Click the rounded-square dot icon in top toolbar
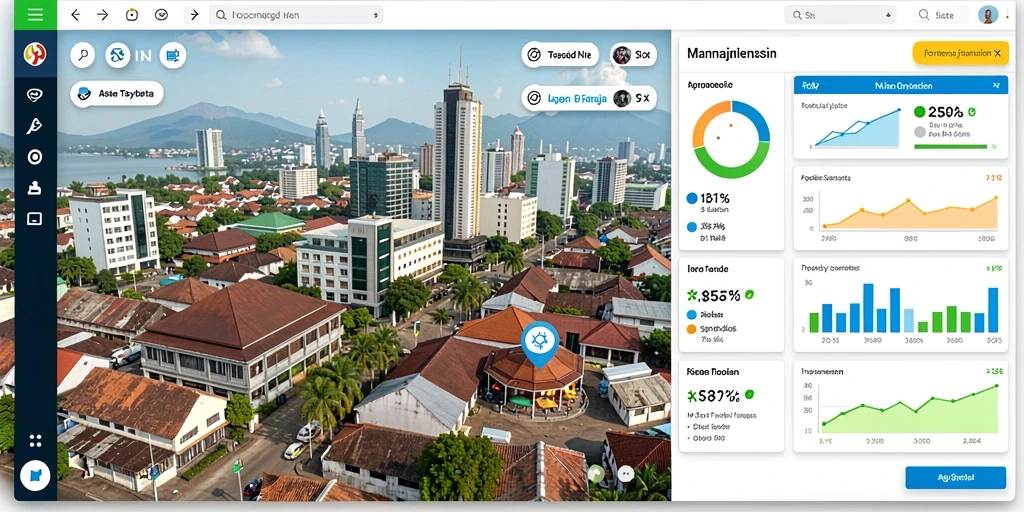The width and height of the screenshot is (1024, 512). point(132,14)
